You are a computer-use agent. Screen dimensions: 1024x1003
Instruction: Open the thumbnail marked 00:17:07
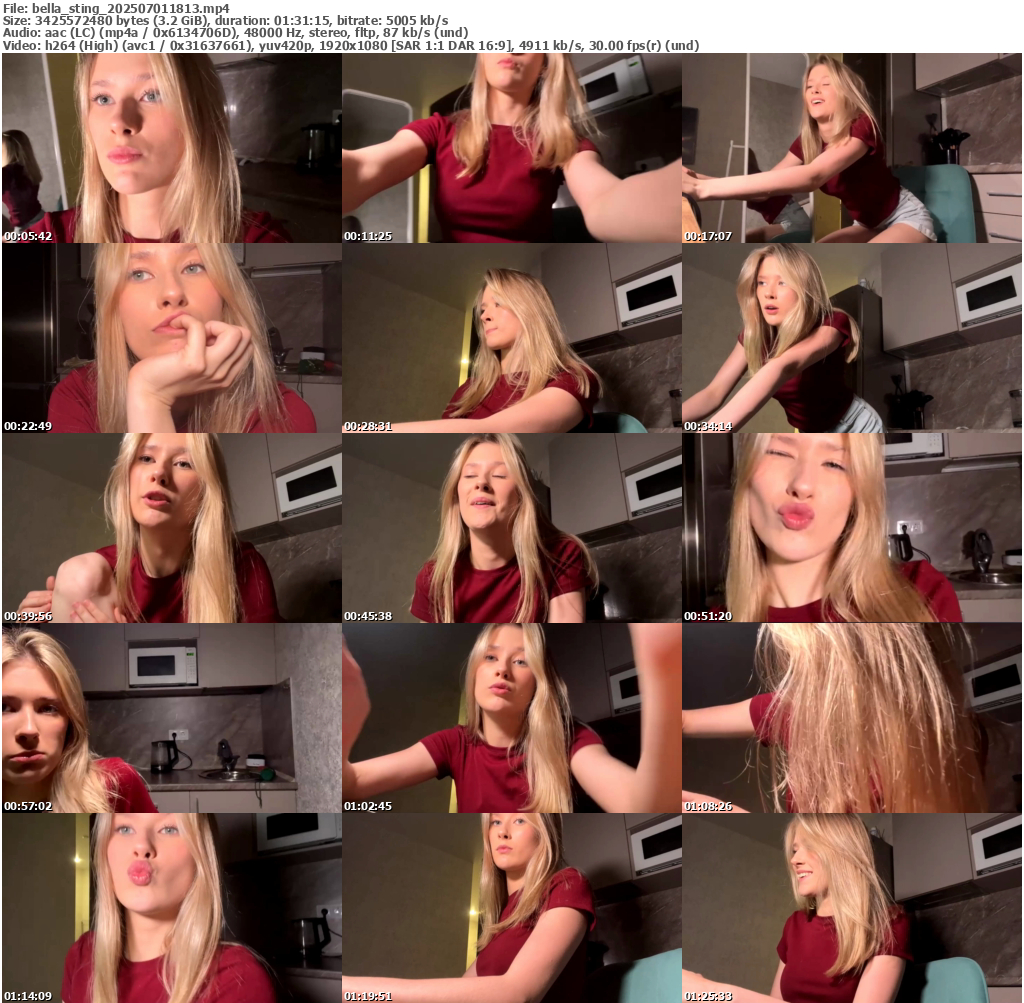[852, 148]
